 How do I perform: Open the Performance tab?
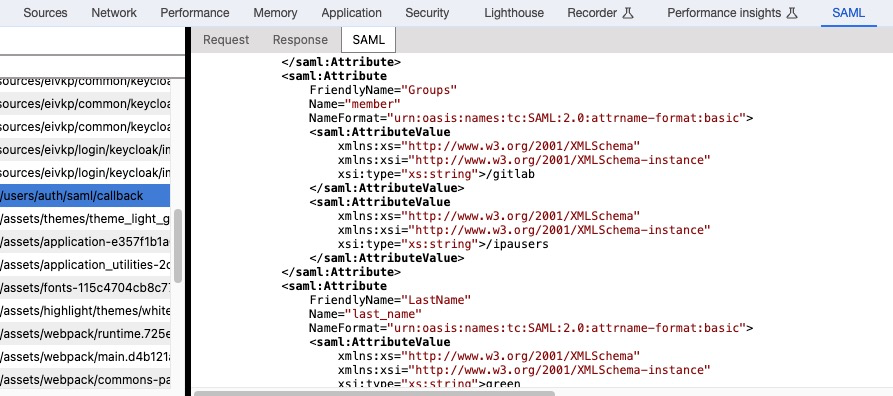click(x=195, y=13)
